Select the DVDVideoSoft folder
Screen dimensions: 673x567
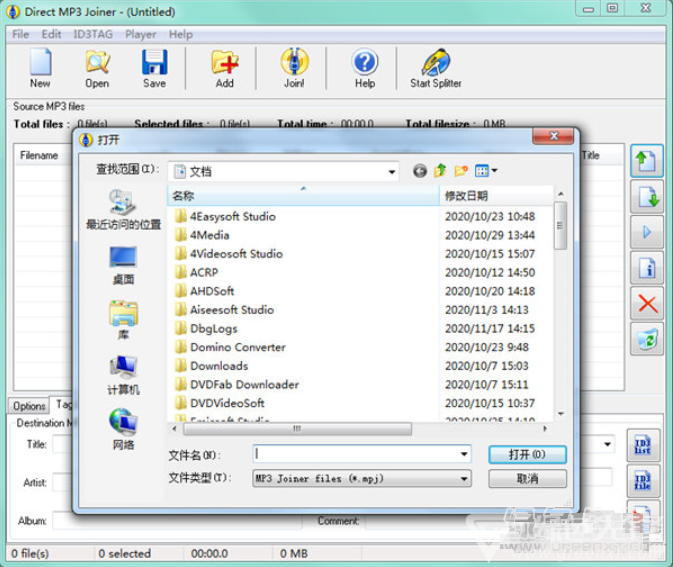click(220, 403)
